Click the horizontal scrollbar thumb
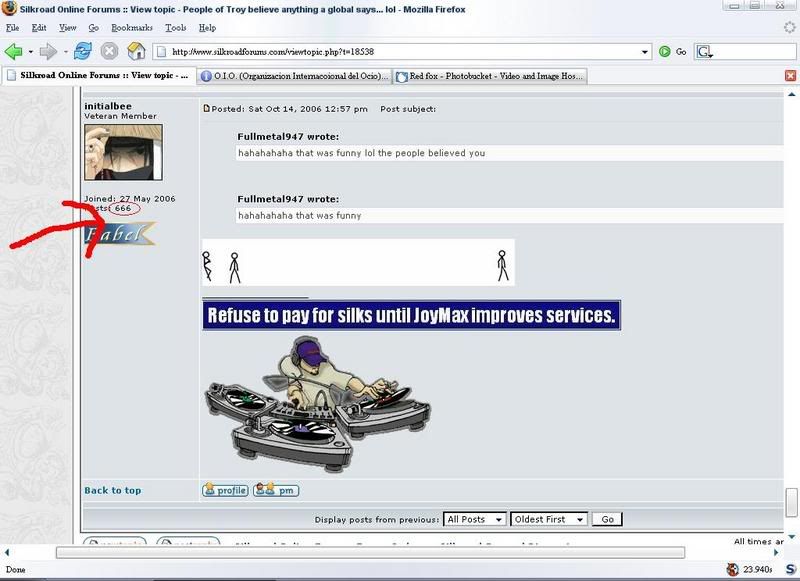Image resolution: width=800 pixels, height=581 pixels. [x=370, y=552]
